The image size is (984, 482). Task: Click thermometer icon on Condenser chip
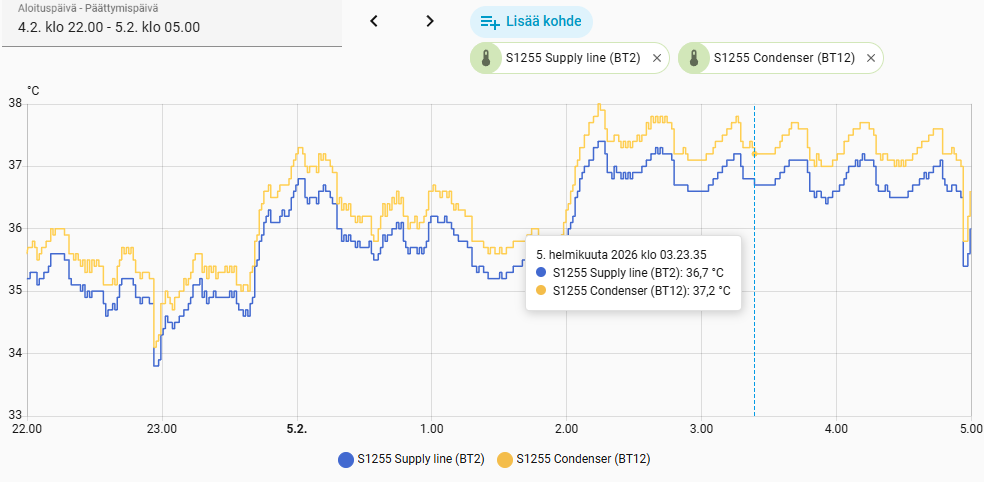click(694, 58)
